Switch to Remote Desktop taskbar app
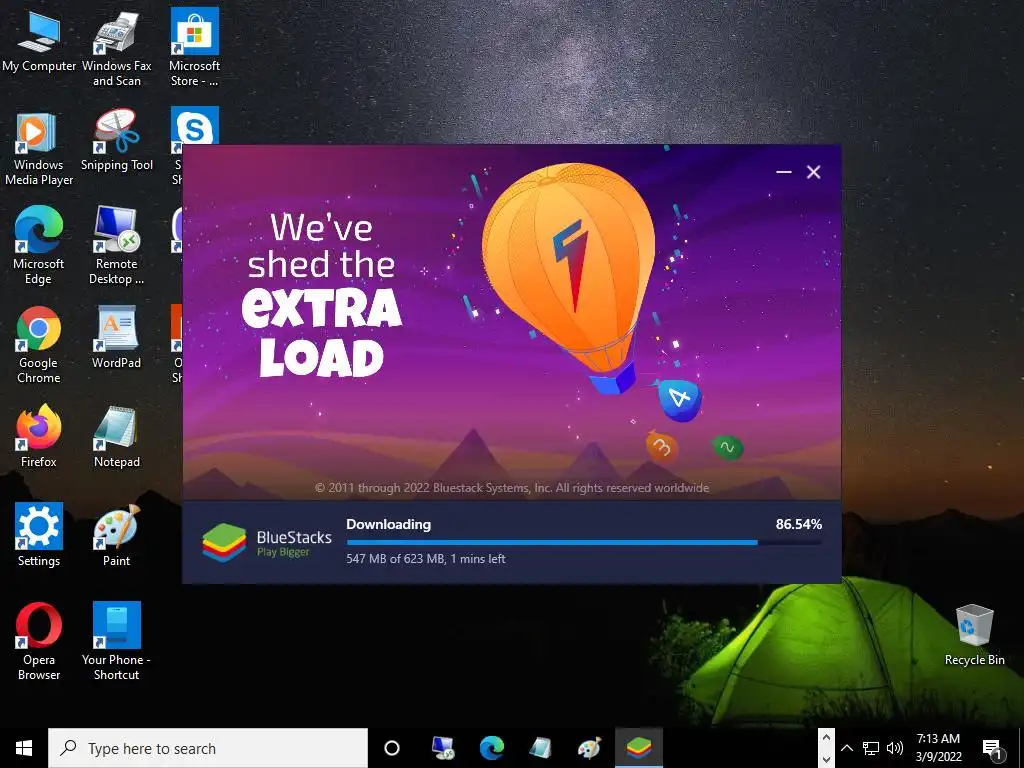Image resolution: width=1024 pixels, height=768 pixels. point(443,748)
